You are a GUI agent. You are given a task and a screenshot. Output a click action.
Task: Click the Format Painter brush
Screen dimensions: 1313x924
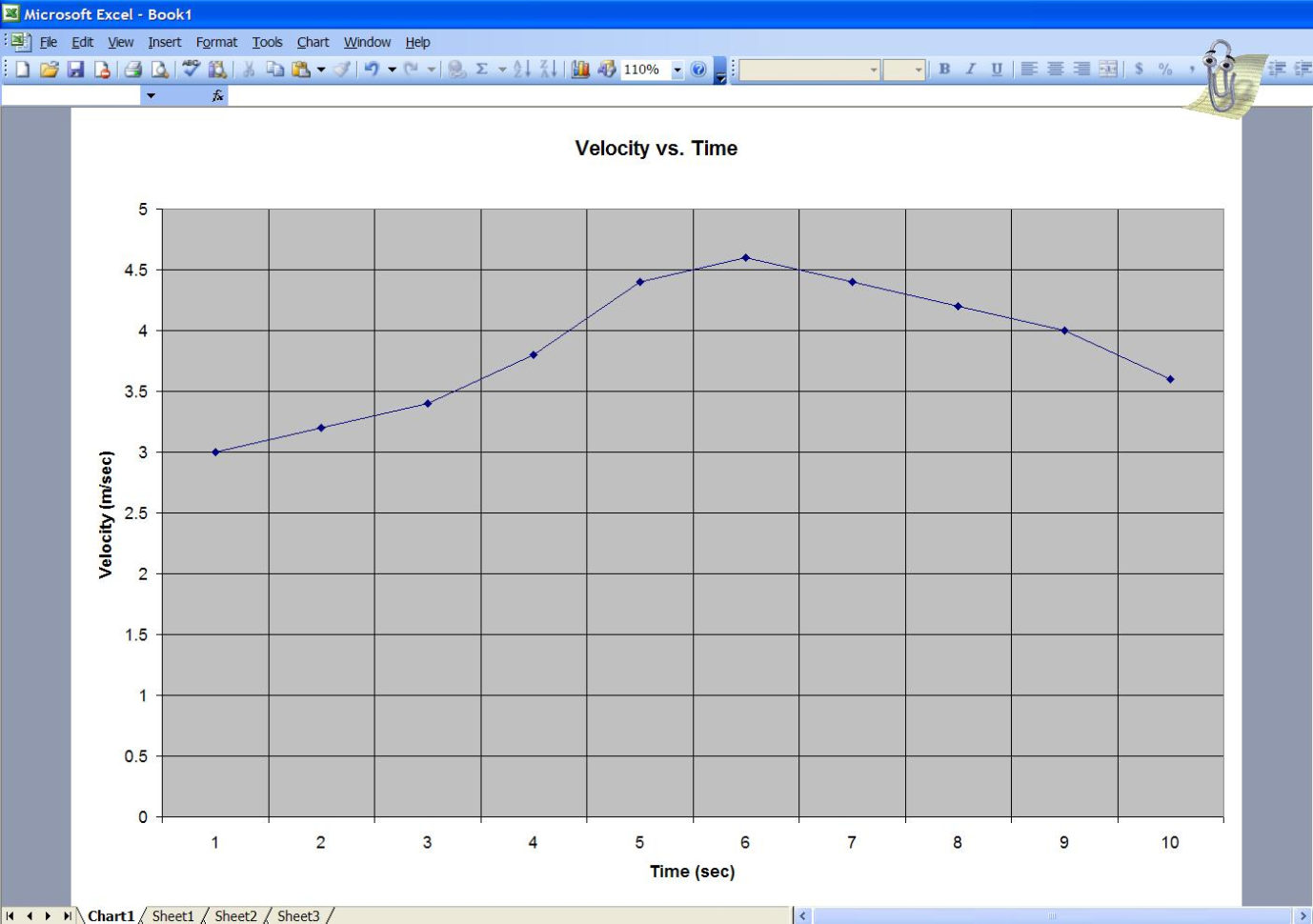(343, 70)
